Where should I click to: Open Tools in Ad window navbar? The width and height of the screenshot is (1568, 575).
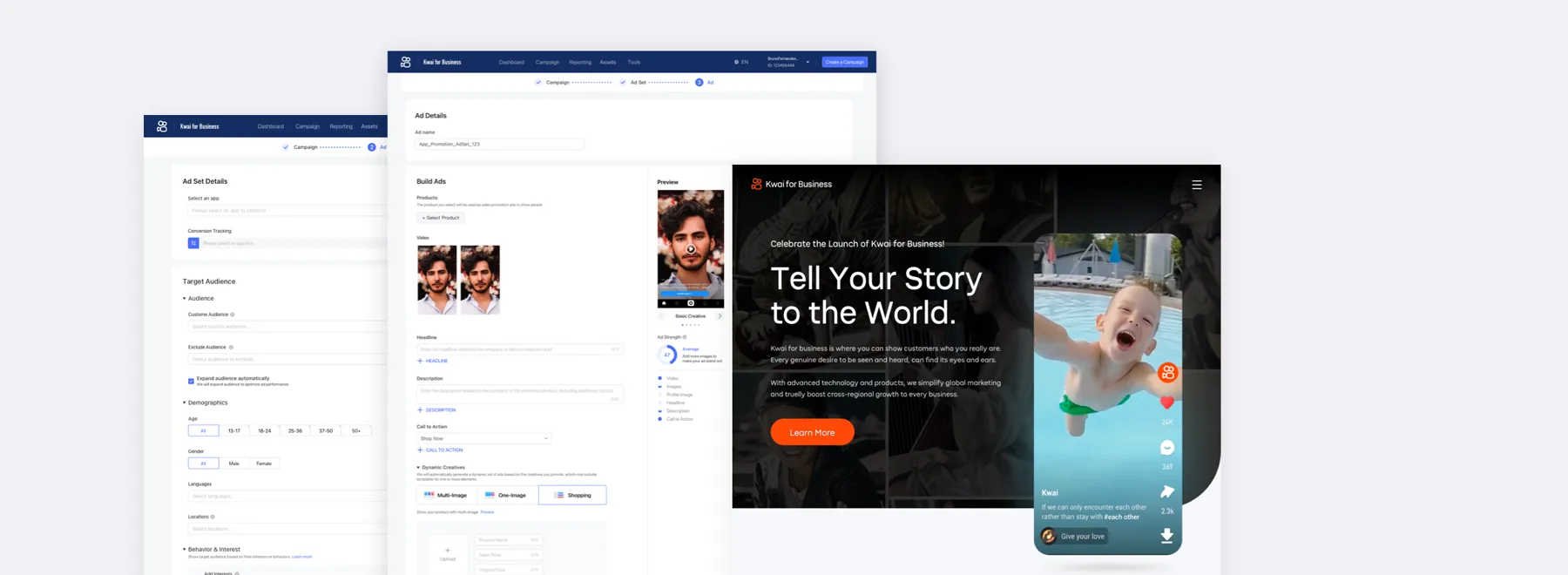pos(634,62)
